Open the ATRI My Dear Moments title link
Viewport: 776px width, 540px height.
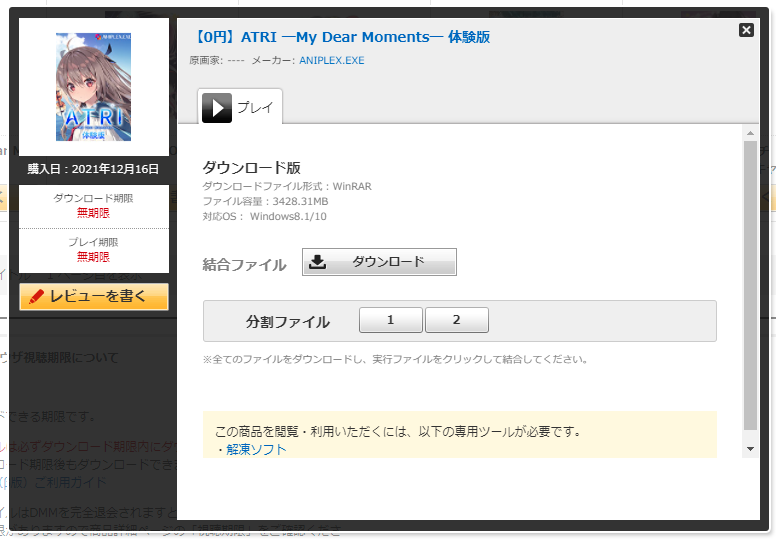[x=341, y=37]
